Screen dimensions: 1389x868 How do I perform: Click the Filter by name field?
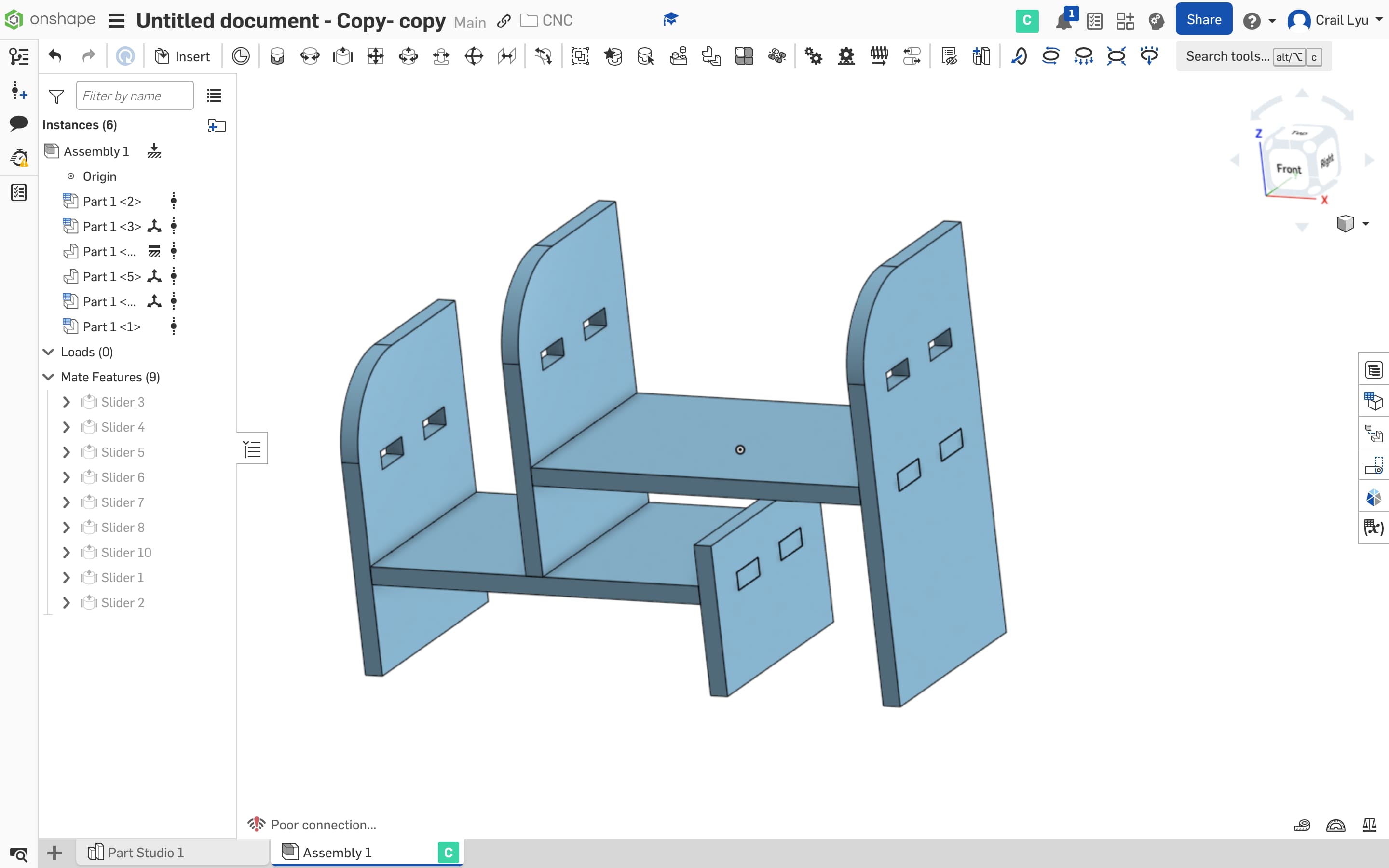(135, 95)
